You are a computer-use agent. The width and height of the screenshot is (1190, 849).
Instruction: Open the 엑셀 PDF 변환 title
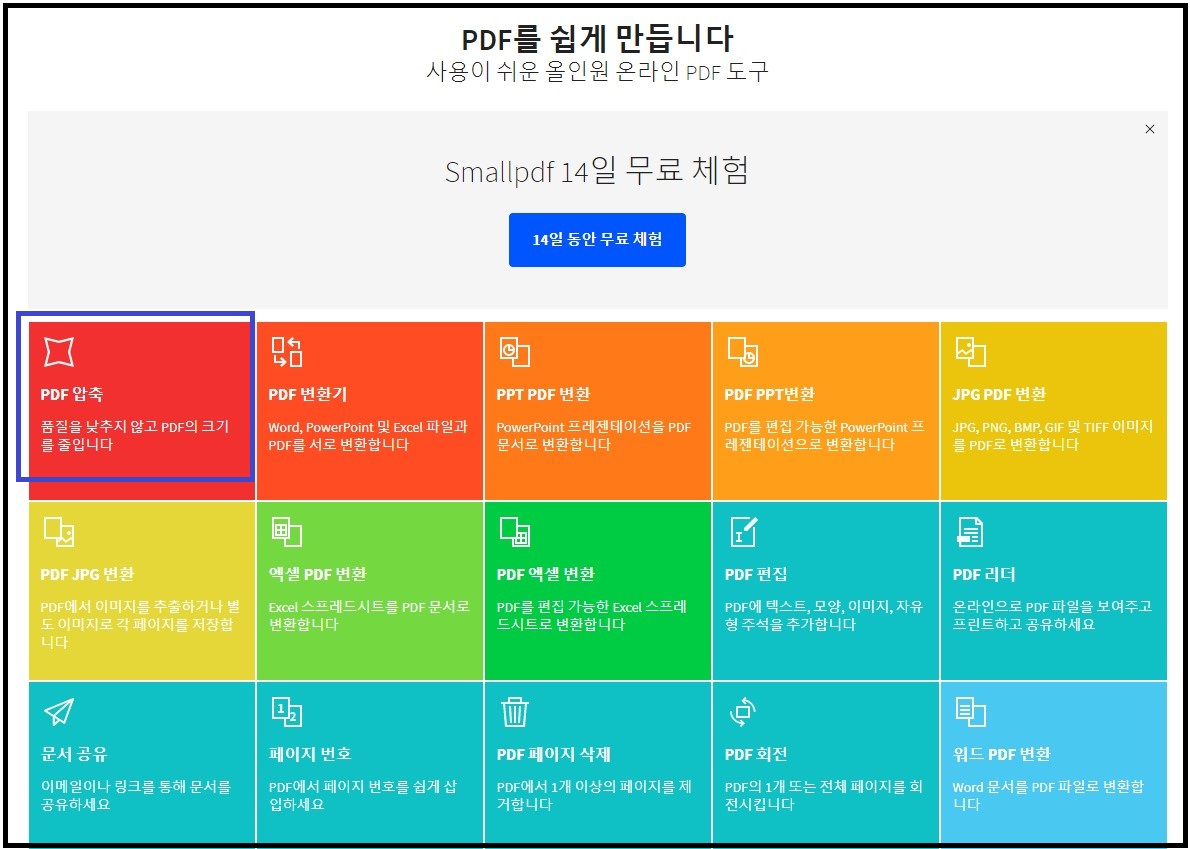318,574
